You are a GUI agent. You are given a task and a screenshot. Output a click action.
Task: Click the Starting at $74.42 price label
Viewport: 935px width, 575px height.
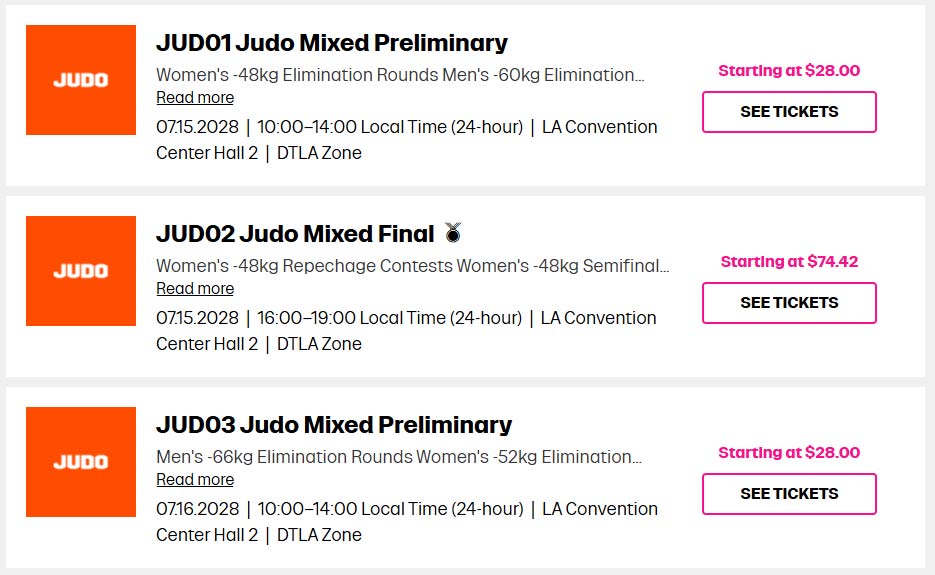(789, 262)
